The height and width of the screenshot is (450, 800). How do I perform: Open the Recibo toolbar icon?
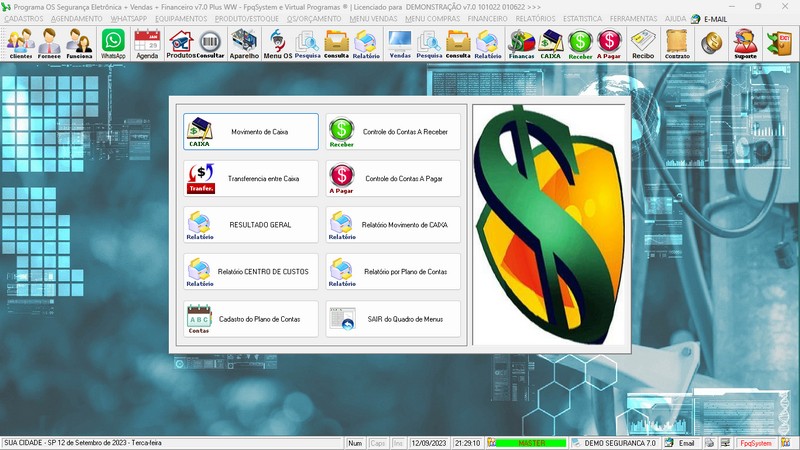643,44
